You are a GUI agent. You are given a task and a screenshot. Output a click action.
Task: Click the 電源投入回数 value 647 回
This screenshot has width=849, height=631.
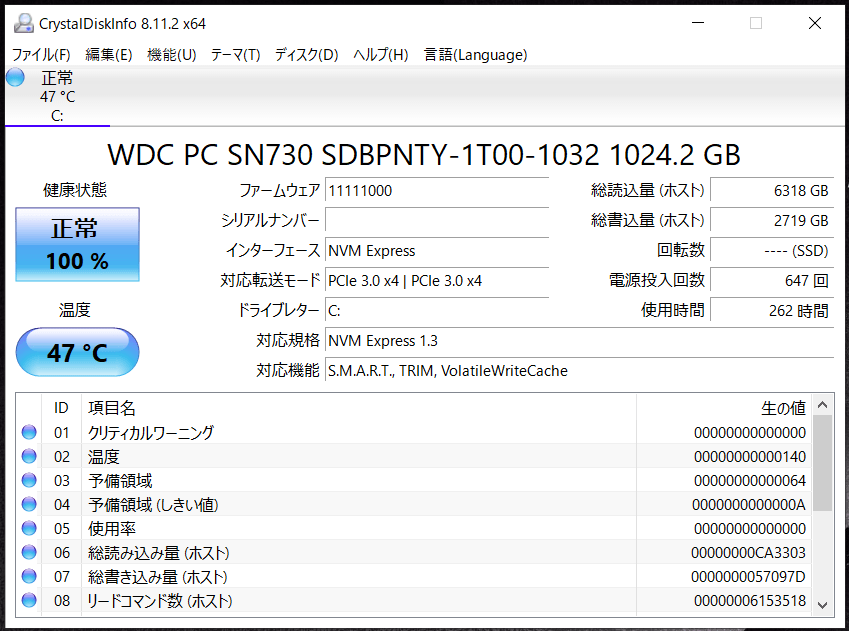point(772,281)
